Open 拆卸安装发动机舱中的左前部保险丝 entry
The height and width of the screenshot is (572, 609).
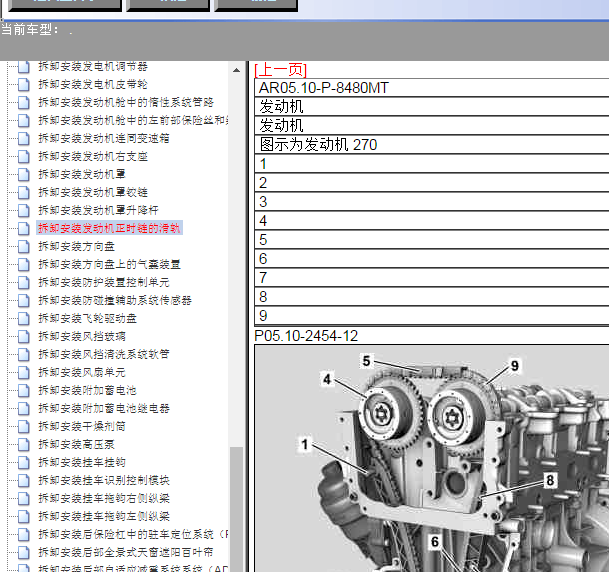click(x=133, y=120)
